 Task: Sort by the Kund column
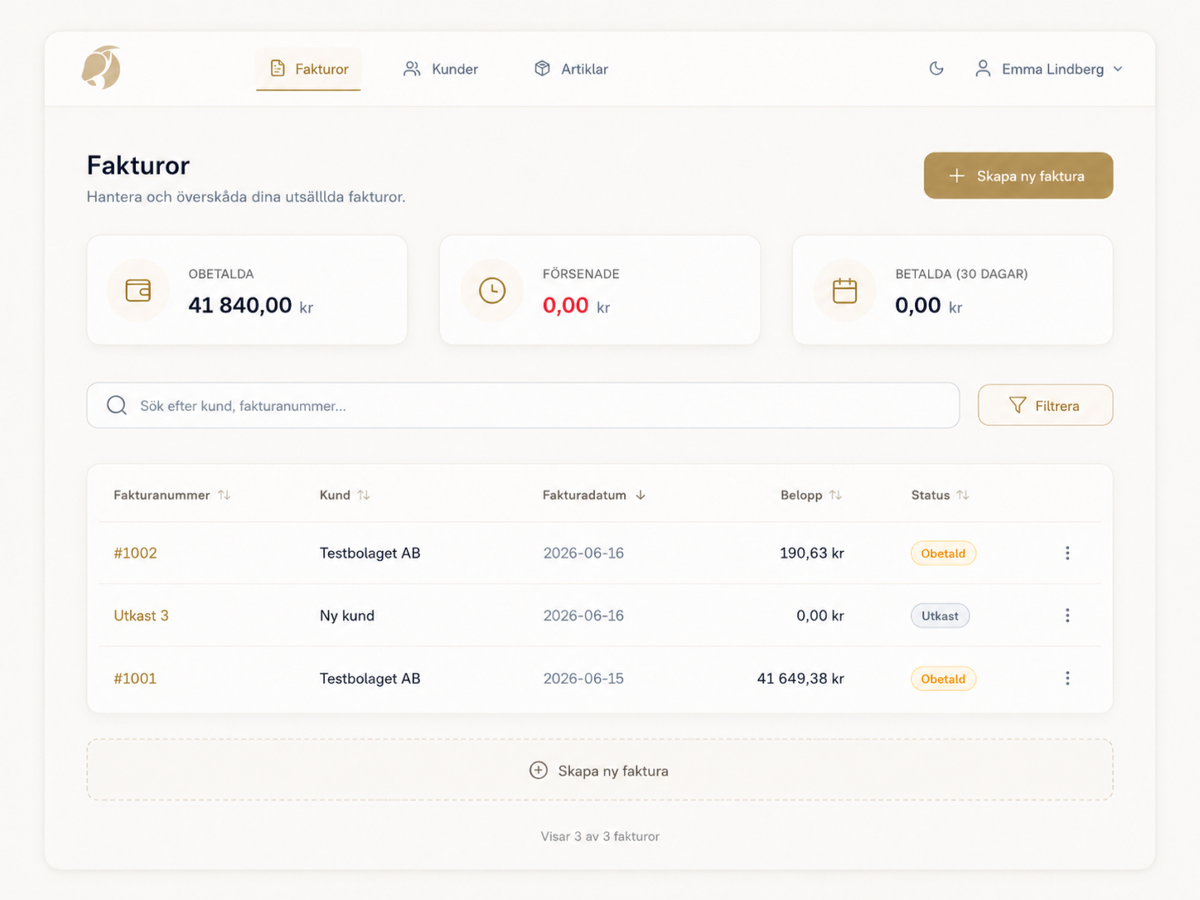click(345, 495)
